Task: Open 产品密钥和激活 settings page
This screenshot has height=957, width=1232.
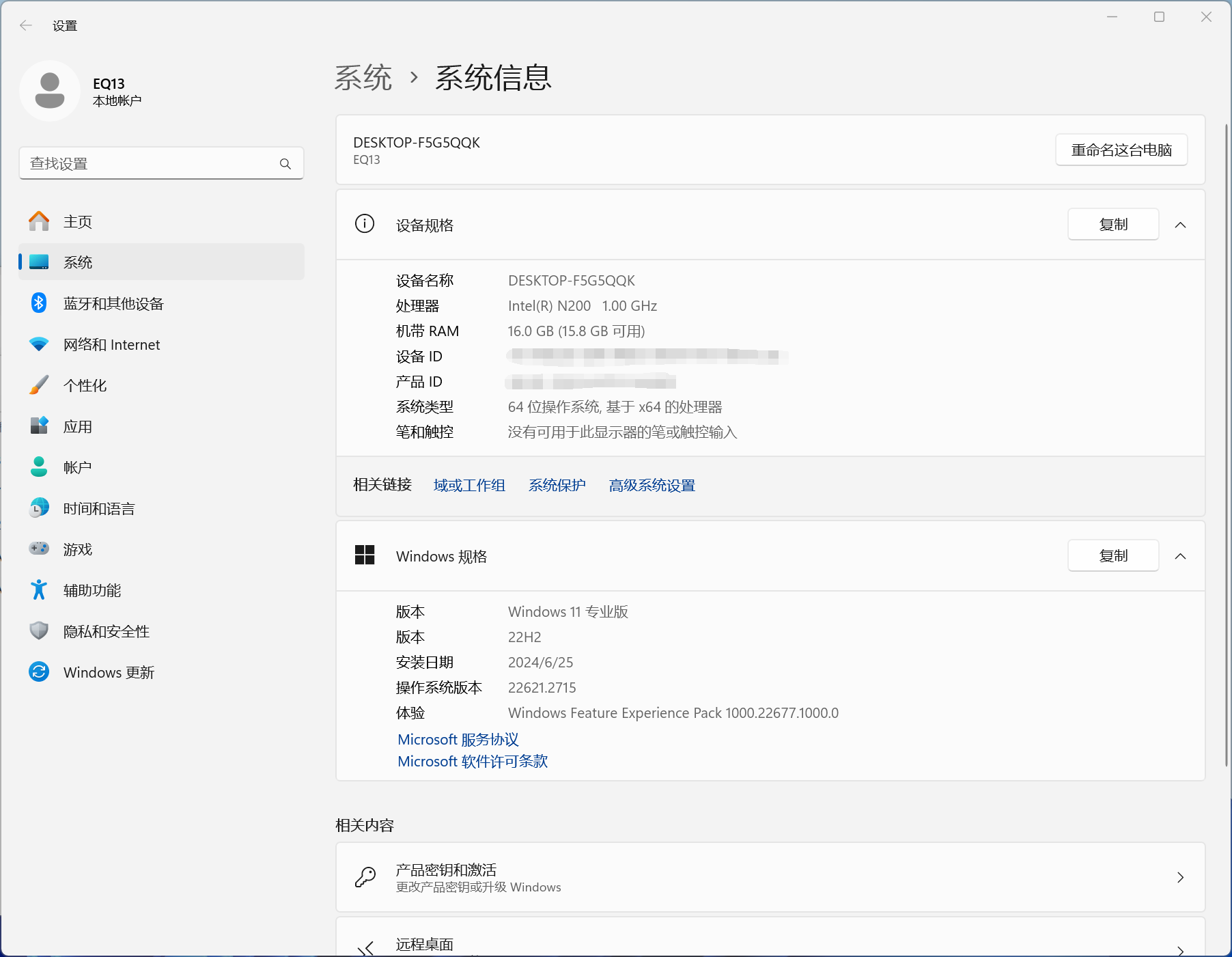Action: coord(770,877)
